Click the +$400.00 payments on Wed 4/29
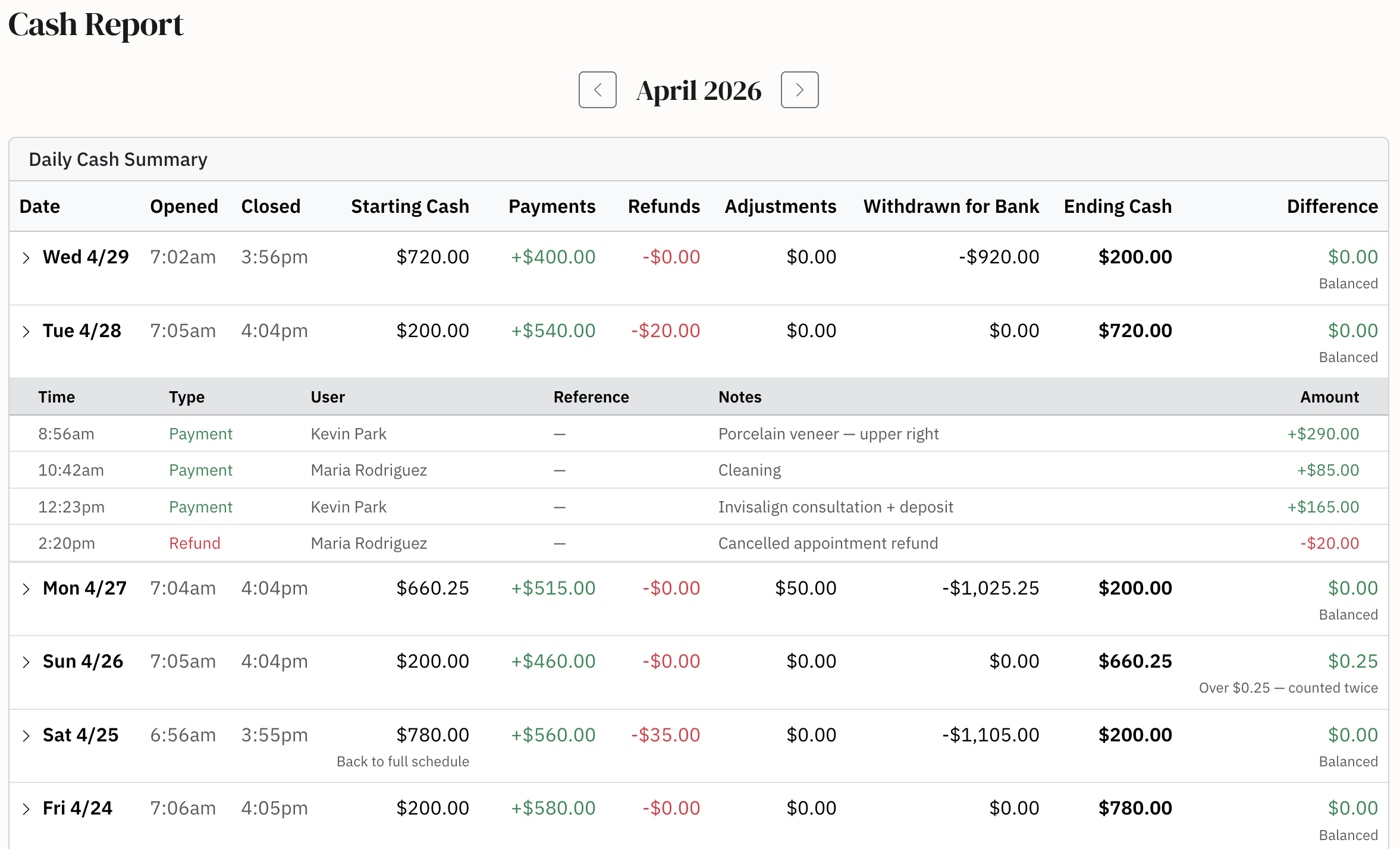Image resolution: width=1400 pixels, height=849 pixels. (553, 257)
